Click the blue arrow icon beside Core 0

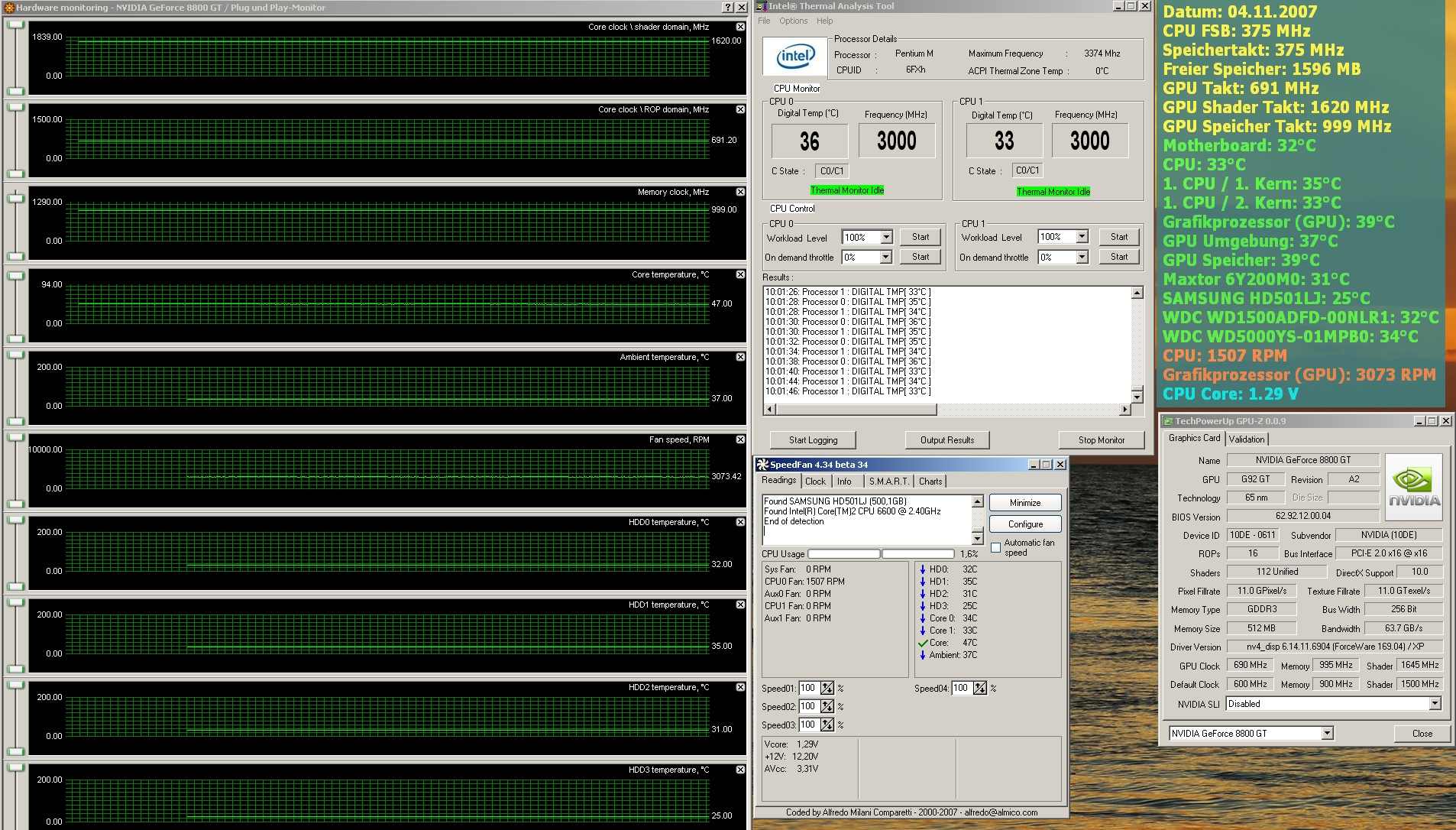click(x=923, y=618)
